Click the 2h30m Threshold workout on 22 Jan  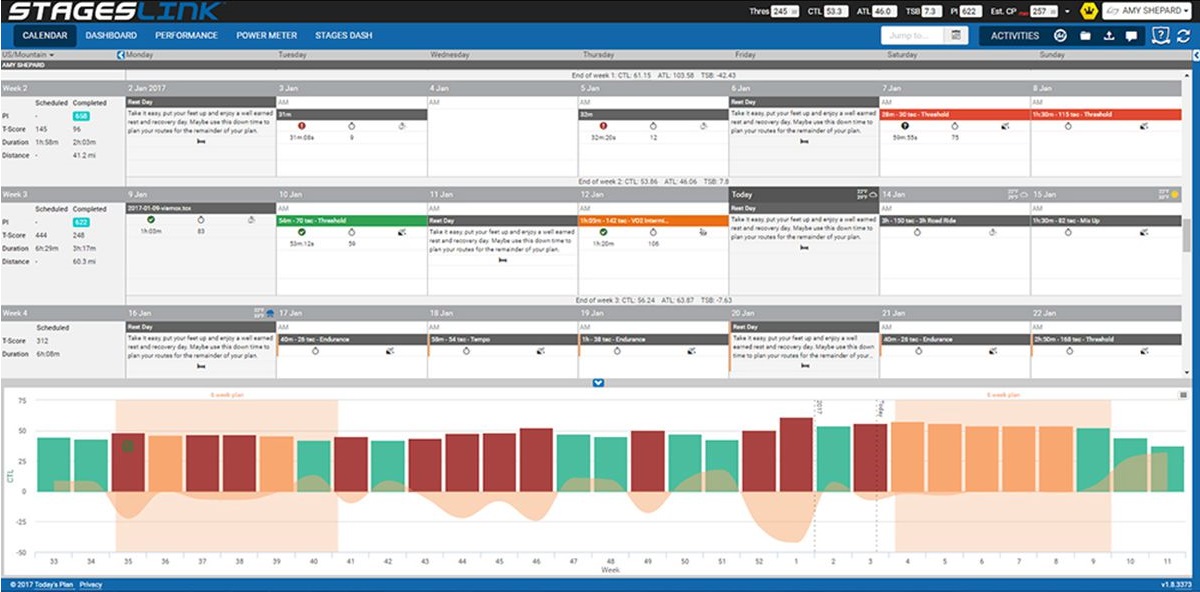[1105, 338]
